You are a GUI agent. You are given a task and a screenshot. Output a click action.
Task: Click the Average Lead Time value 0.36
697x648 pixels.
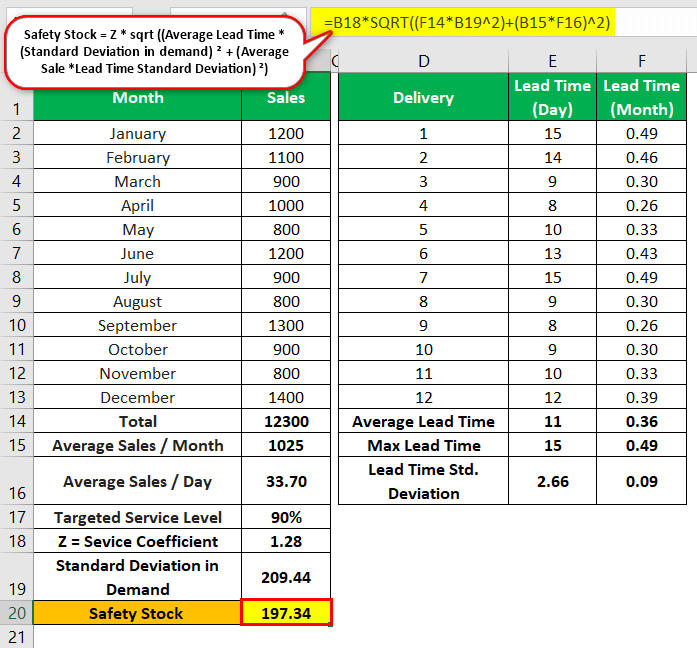pyautogui.click(x=641, y=421)
